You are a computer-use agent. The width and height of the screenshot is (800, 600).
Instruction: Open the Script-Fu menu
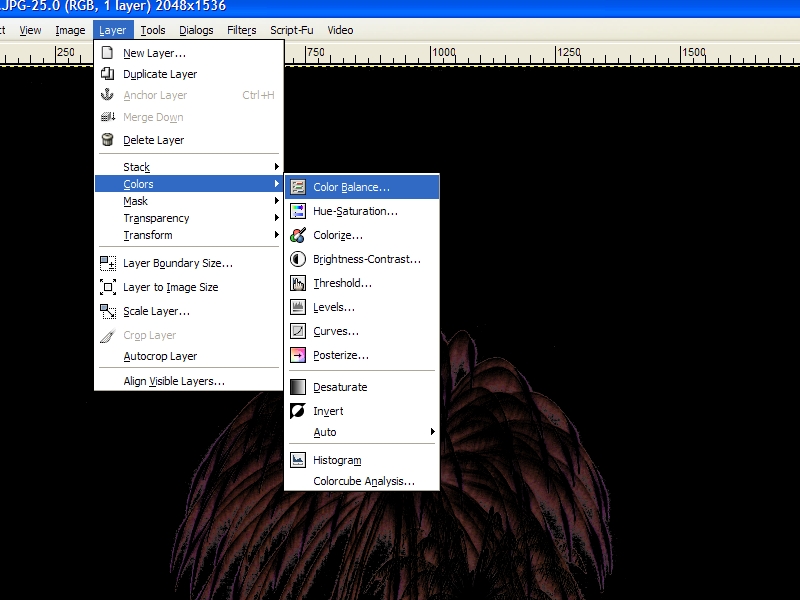pyautogui.click(x=291, y=30)
